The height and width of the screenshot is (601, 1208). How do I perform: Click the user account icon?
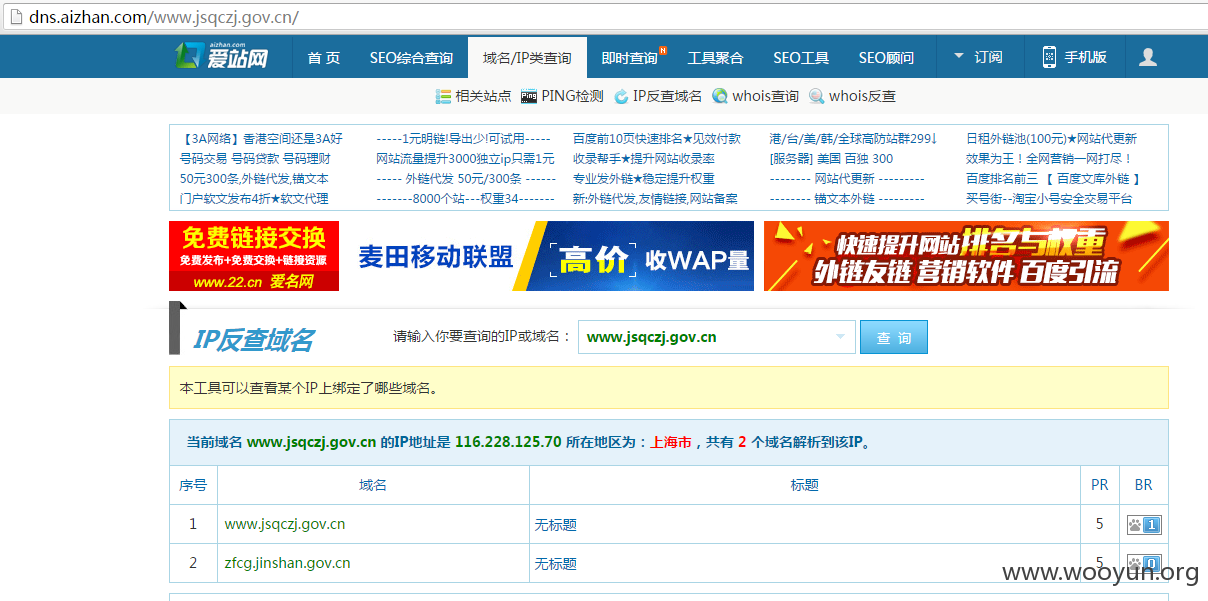pos(1148,57)
